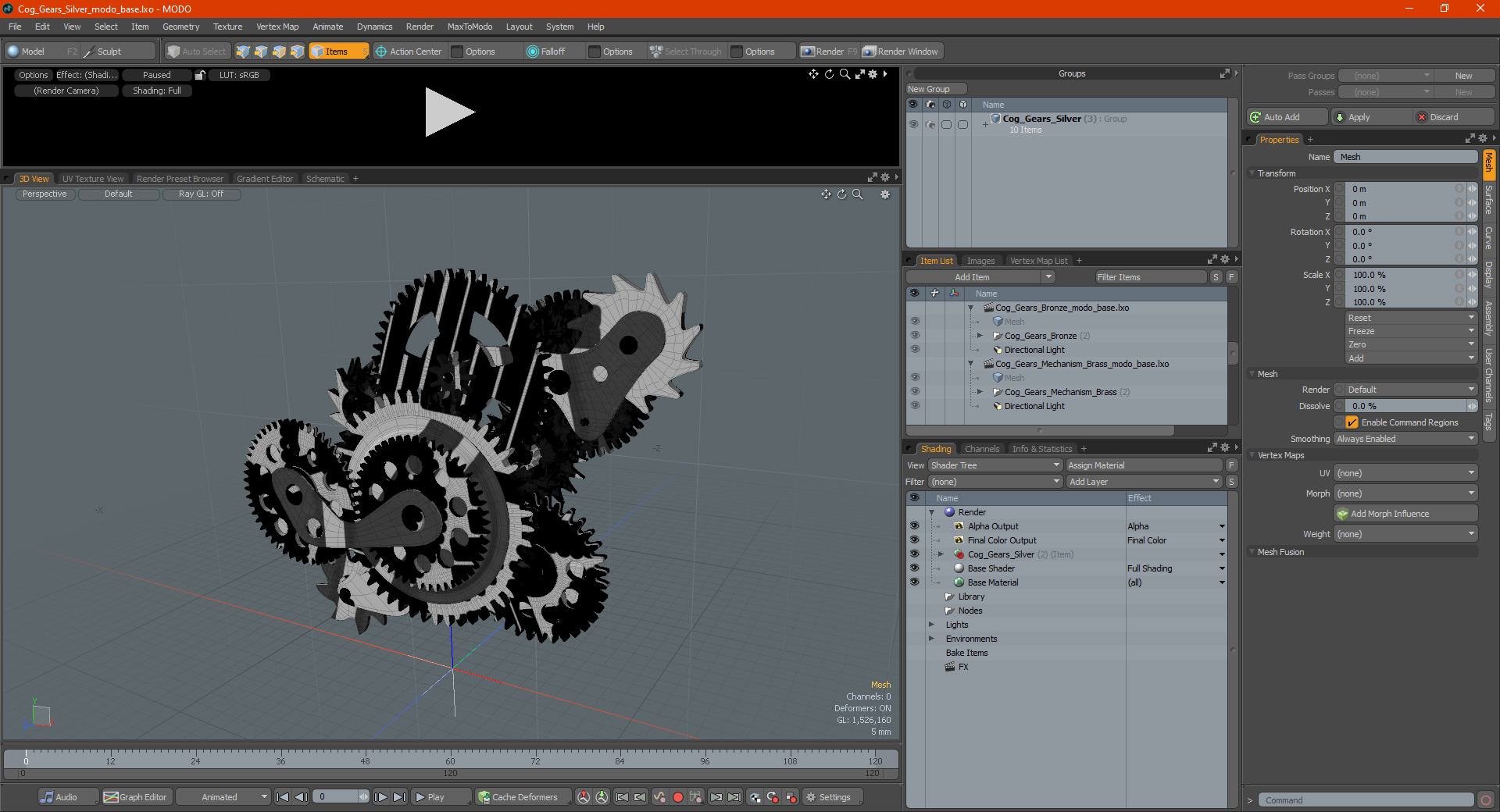Toggle Base Material visibility eye
This screenshot has height=812, width=1500.
[914, 582]
